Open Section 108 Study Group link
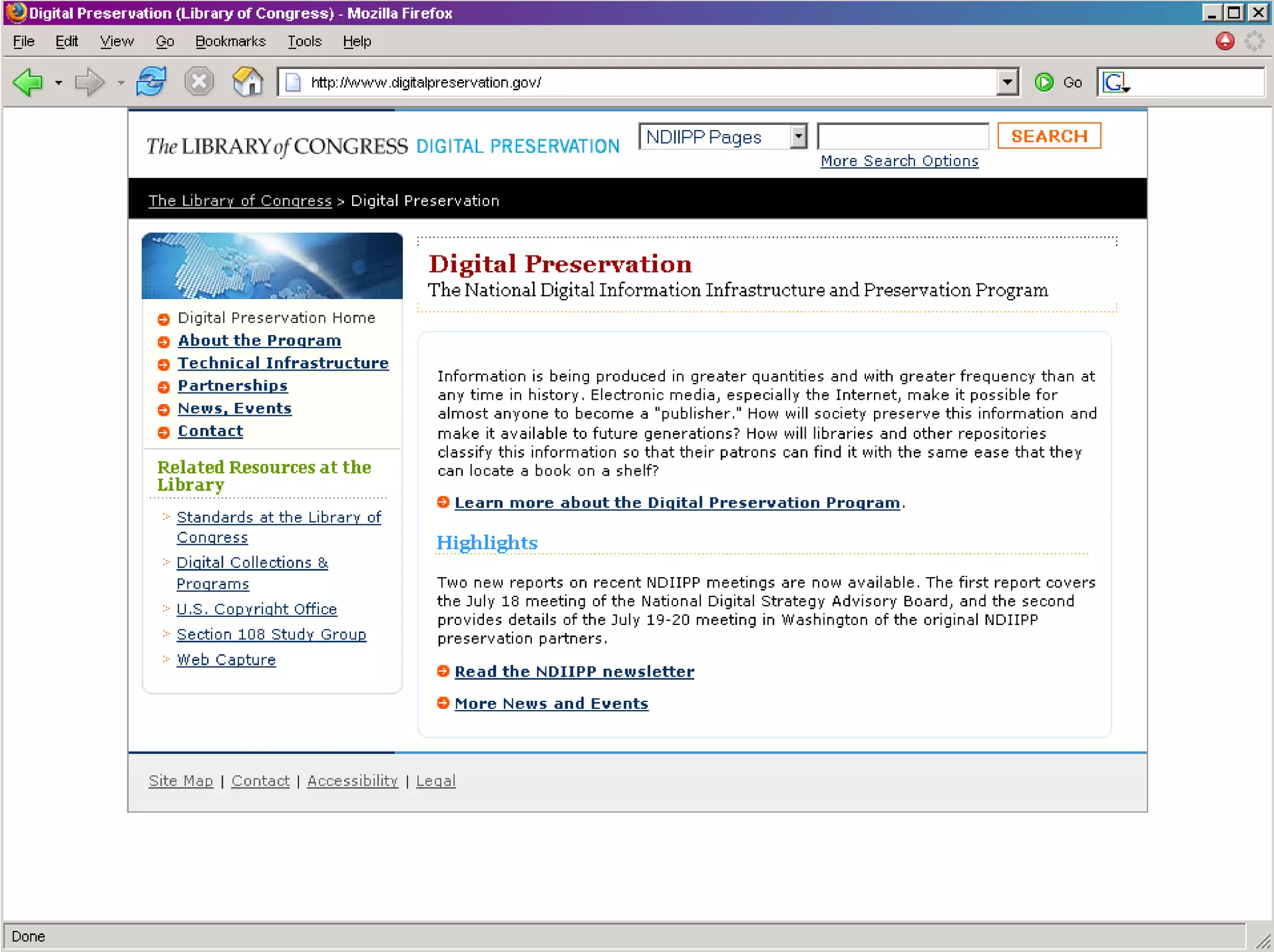1274x952 pixels. (271, 634)
